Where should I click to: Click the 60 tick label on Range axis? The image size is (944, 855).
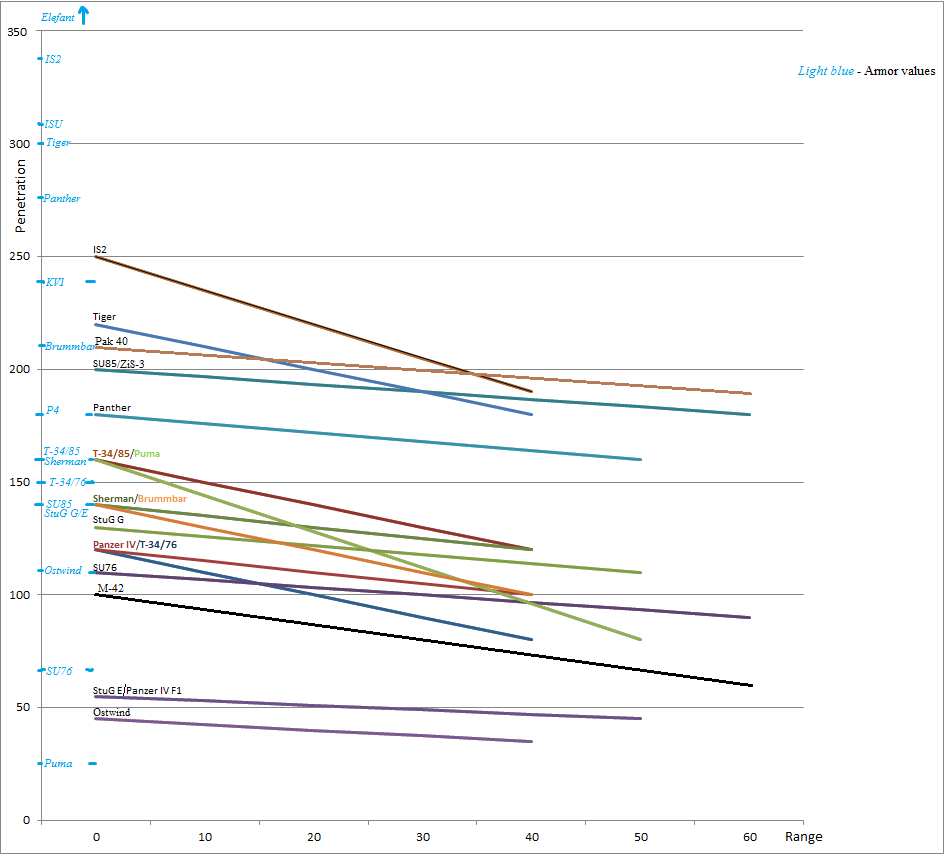pyautogui.click(x=750, y=836)
